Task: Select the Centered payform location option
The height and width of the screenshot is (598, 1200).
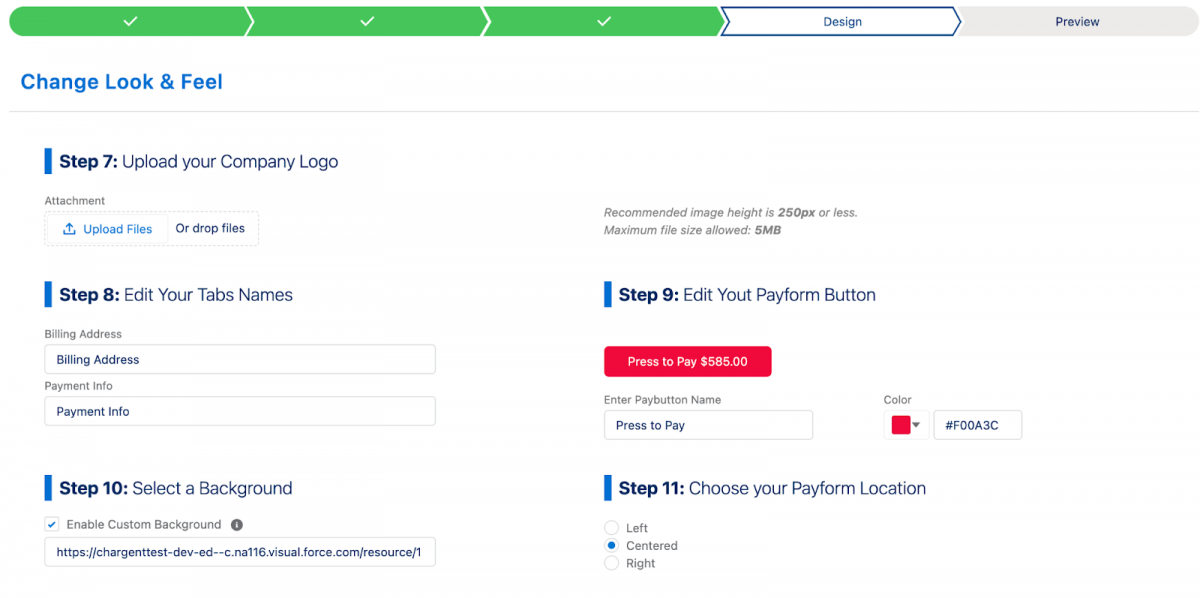Action: point(611,545)
